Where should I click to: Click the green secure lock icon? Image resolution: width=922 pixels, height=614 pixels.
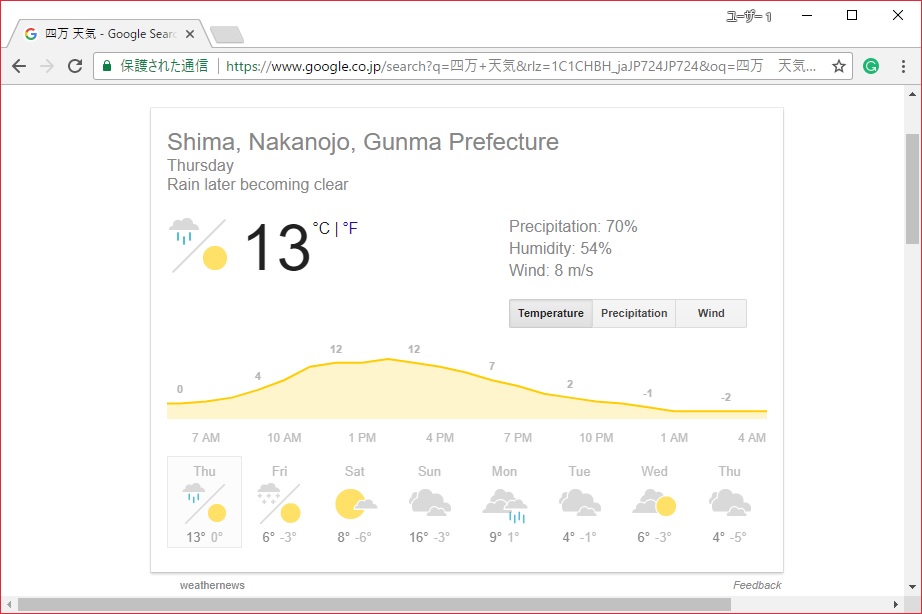tap(107, 66)
